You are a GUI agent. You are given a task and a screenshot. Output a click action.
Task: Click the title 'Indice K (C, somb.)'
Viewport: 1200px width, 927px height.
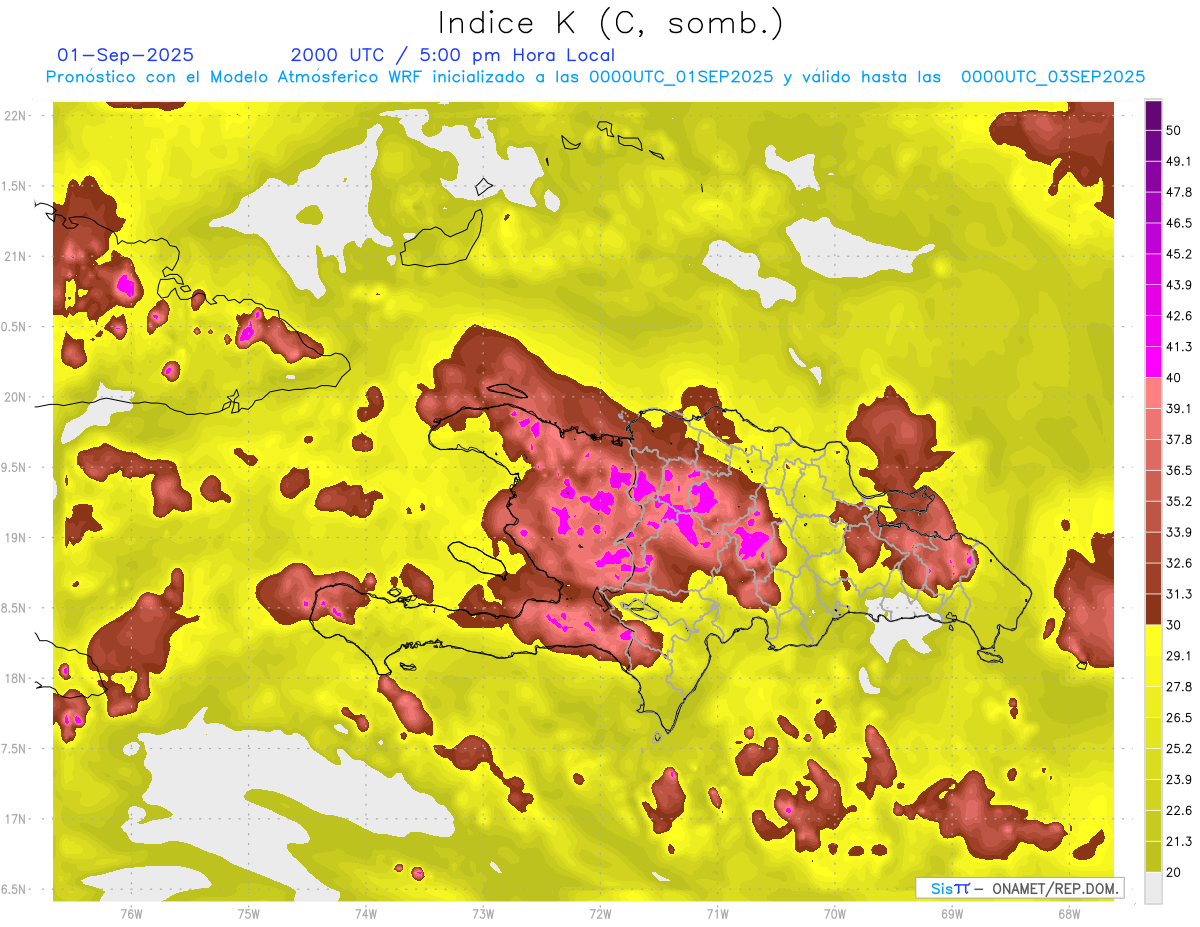point(610,22)
